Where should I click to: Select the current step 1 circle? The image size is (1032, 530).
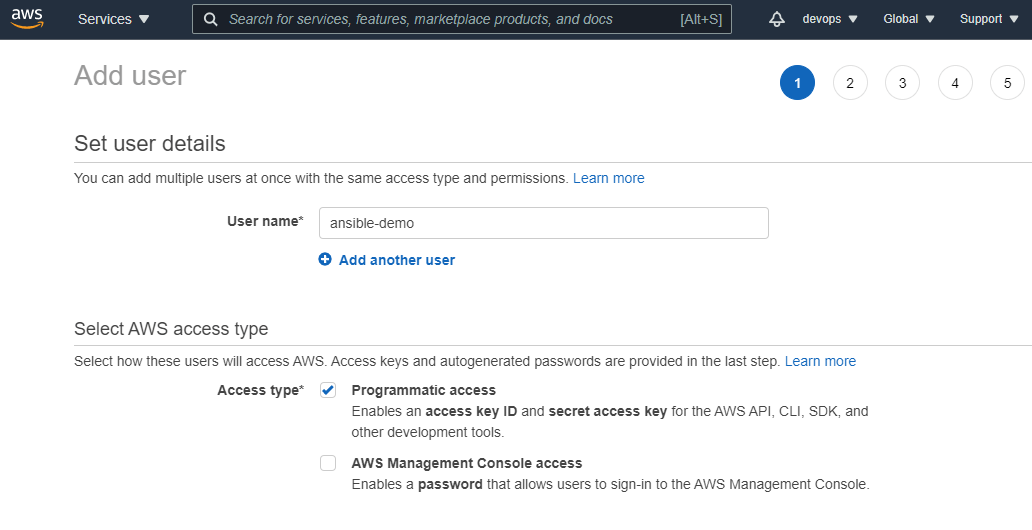pyautogui.click(x=797, y=83)
